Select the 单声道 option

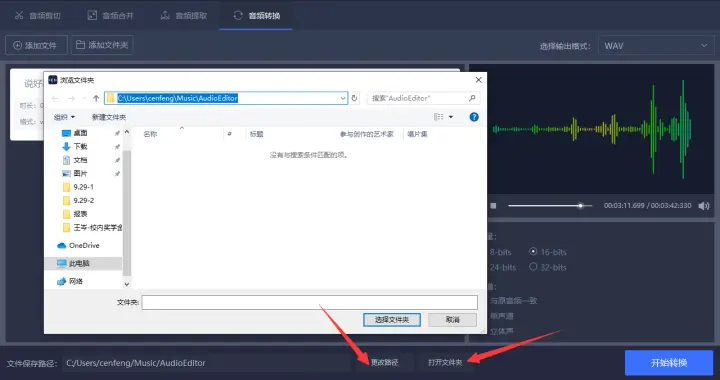[x=501, y=316]
